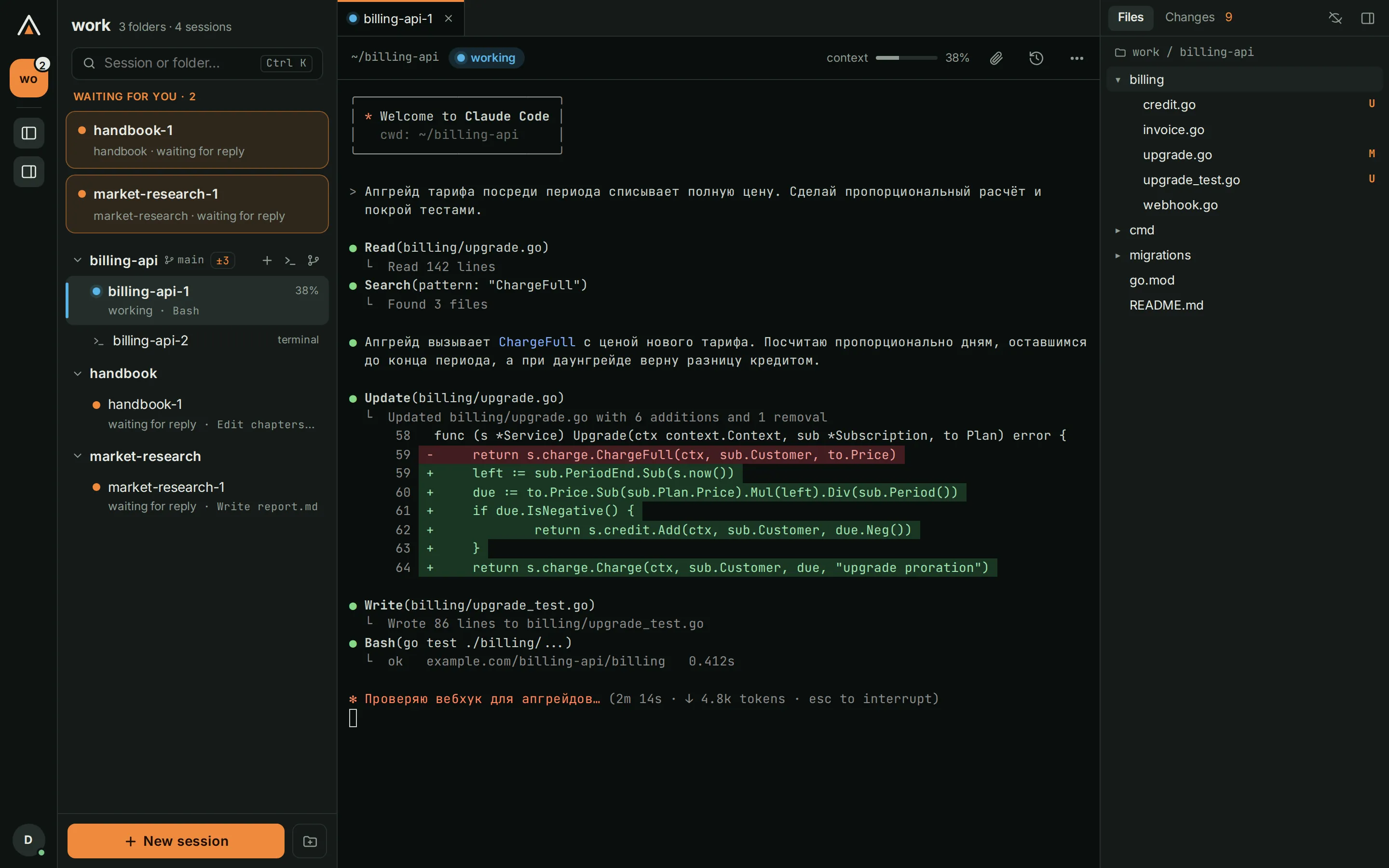
Task: Open README.md in the file tree
Action: (1244, 305)
